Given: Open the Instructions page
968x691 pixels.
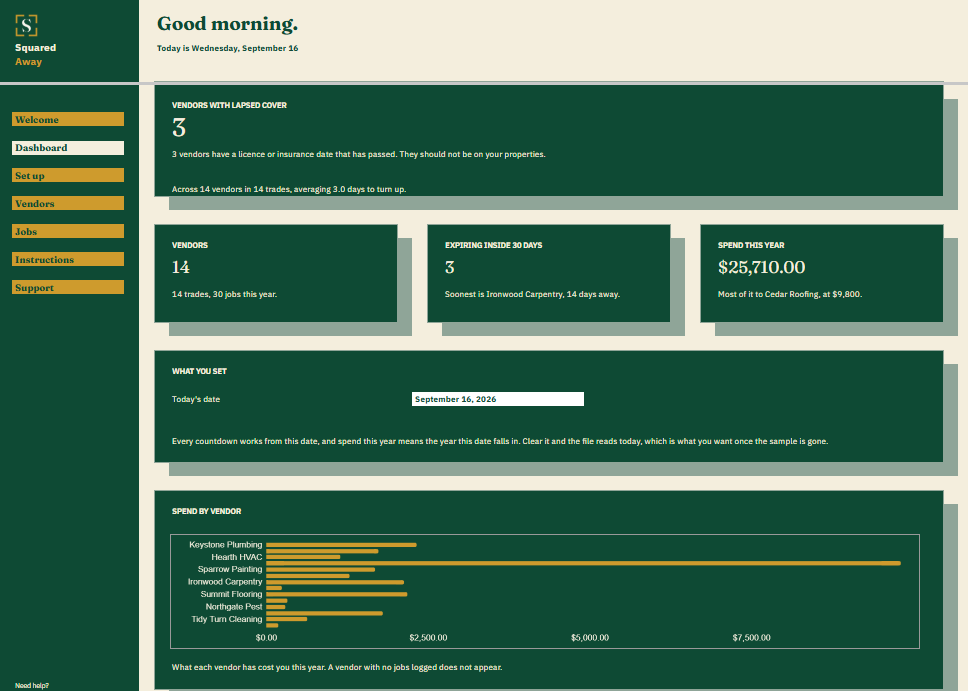Looking at the screenshot, I should click(x=68, y=259).
